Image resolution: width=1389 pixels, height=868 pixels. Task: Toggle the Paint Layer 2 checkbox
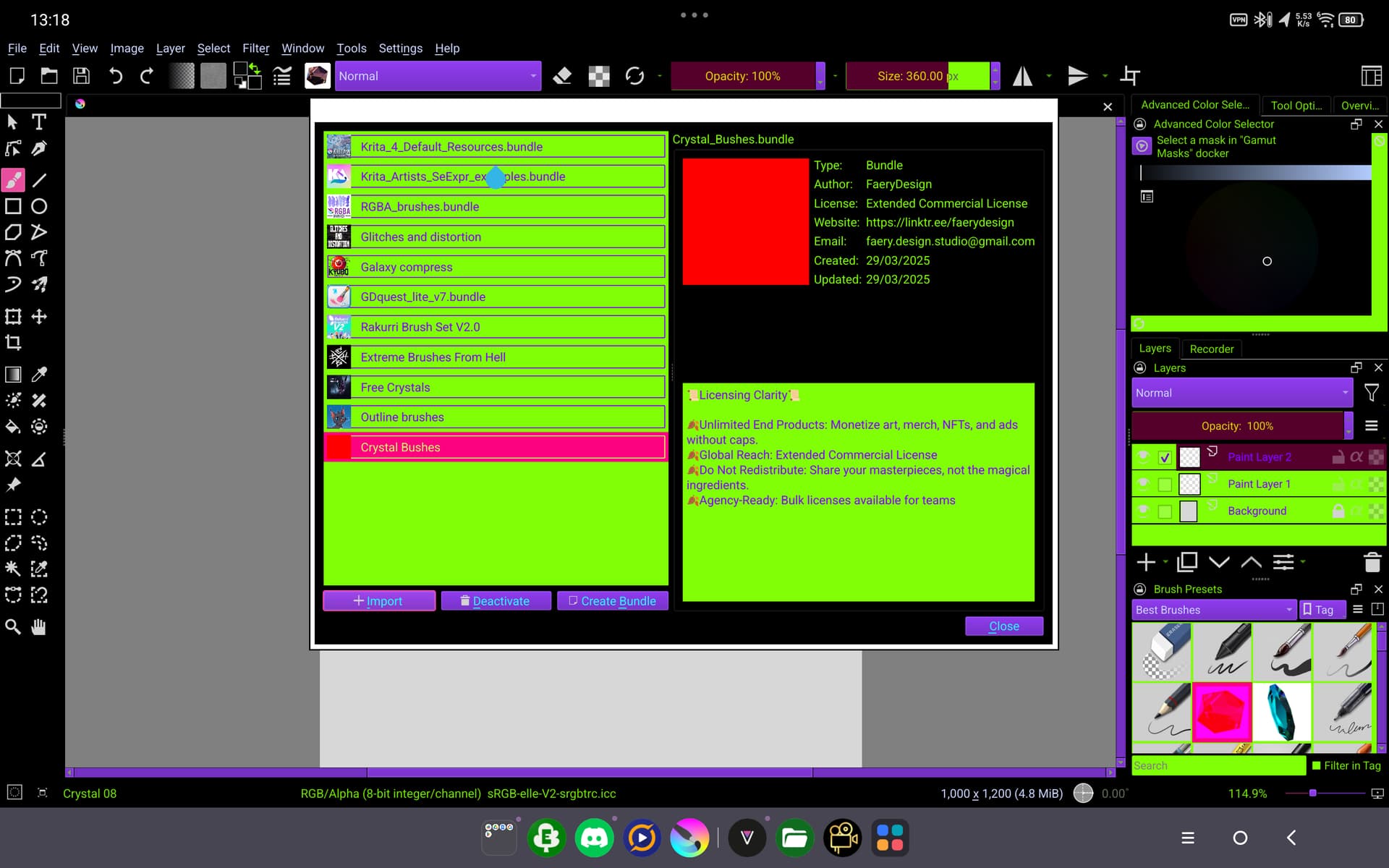coord(1165,457)
